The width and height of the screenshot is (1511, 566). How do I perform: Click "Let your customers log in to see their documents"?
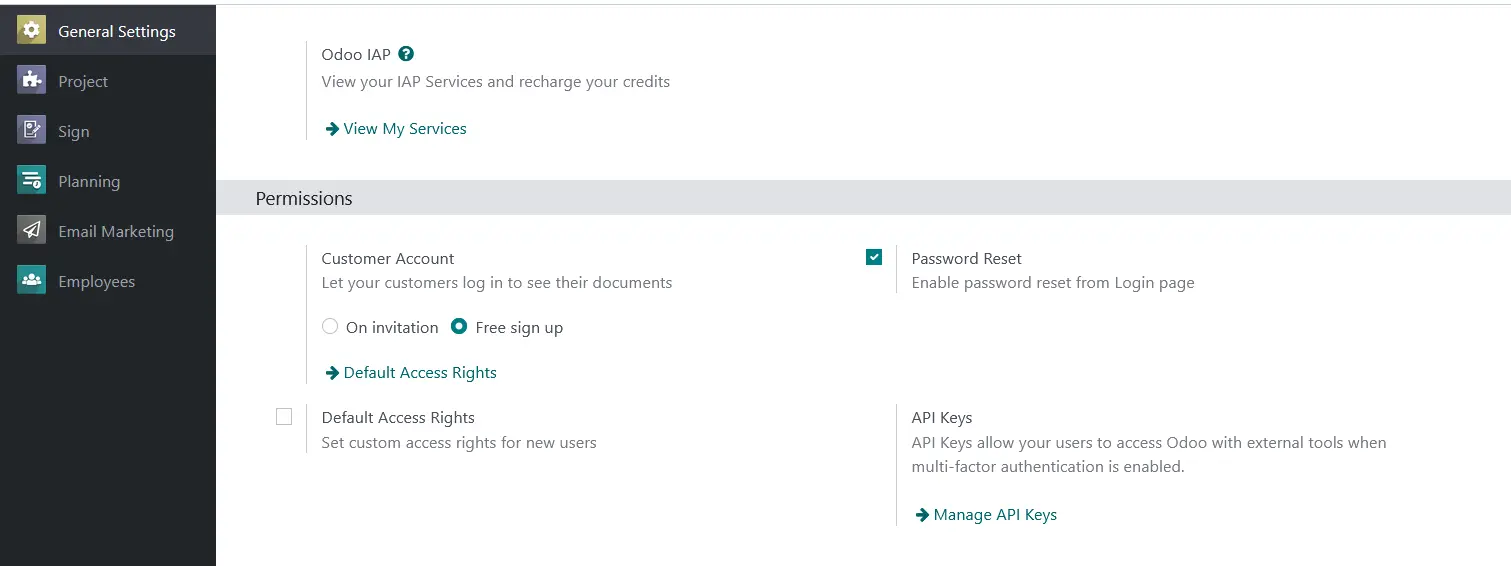point(497,282)
